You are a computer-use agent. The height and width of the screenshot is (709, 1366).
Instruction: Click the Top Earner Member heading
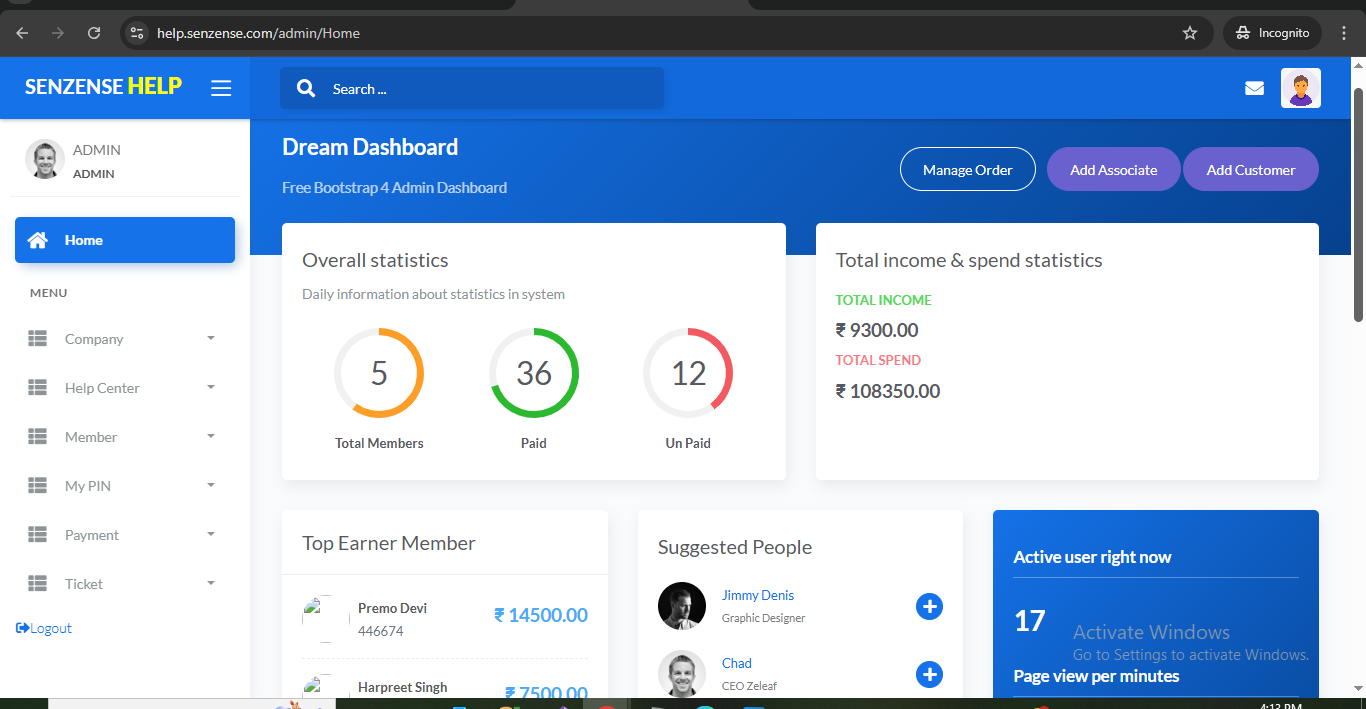tap(389, 543)
